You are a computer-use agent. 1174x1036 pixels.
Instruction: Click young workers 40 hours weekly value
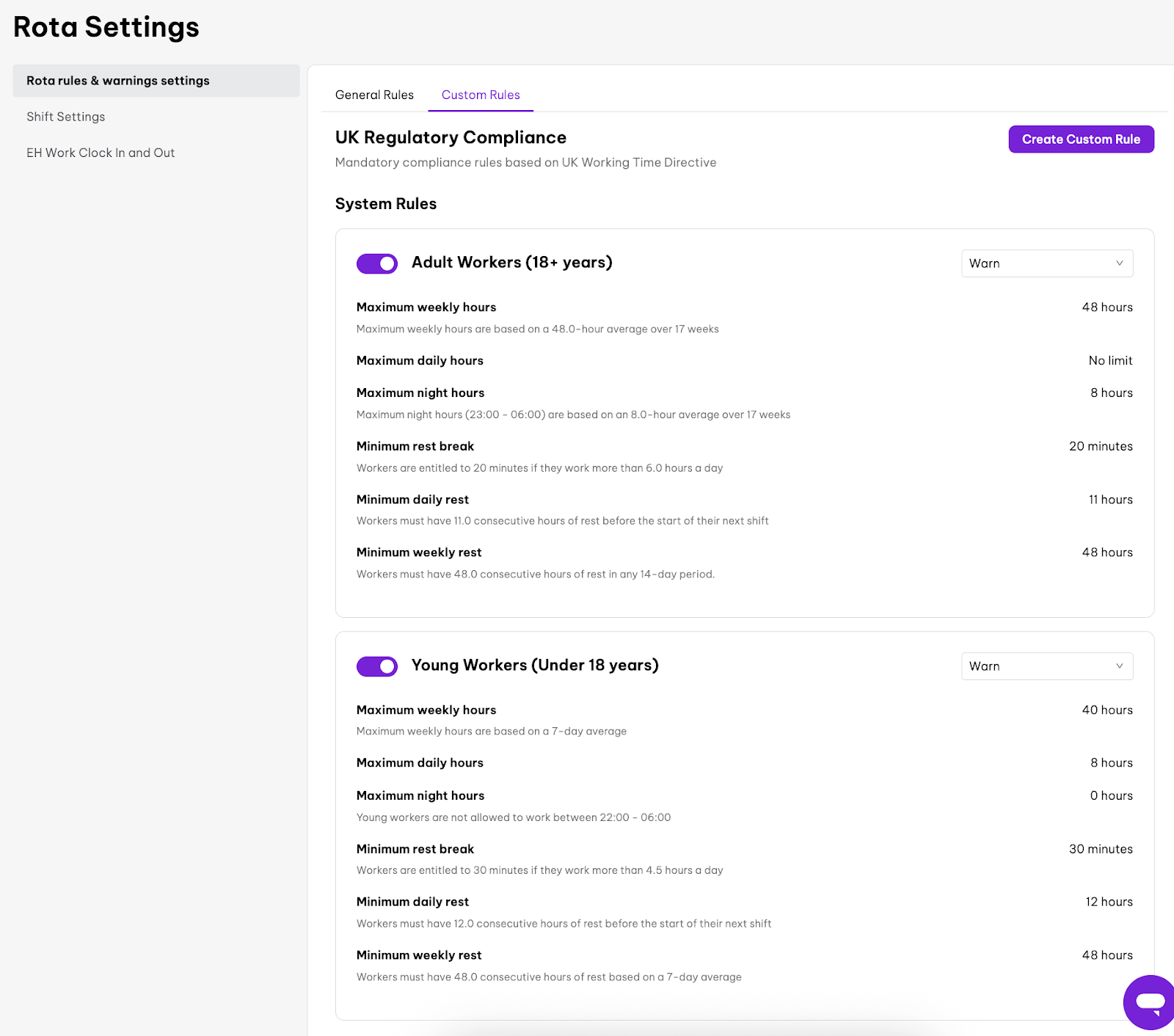[1106, 709]
